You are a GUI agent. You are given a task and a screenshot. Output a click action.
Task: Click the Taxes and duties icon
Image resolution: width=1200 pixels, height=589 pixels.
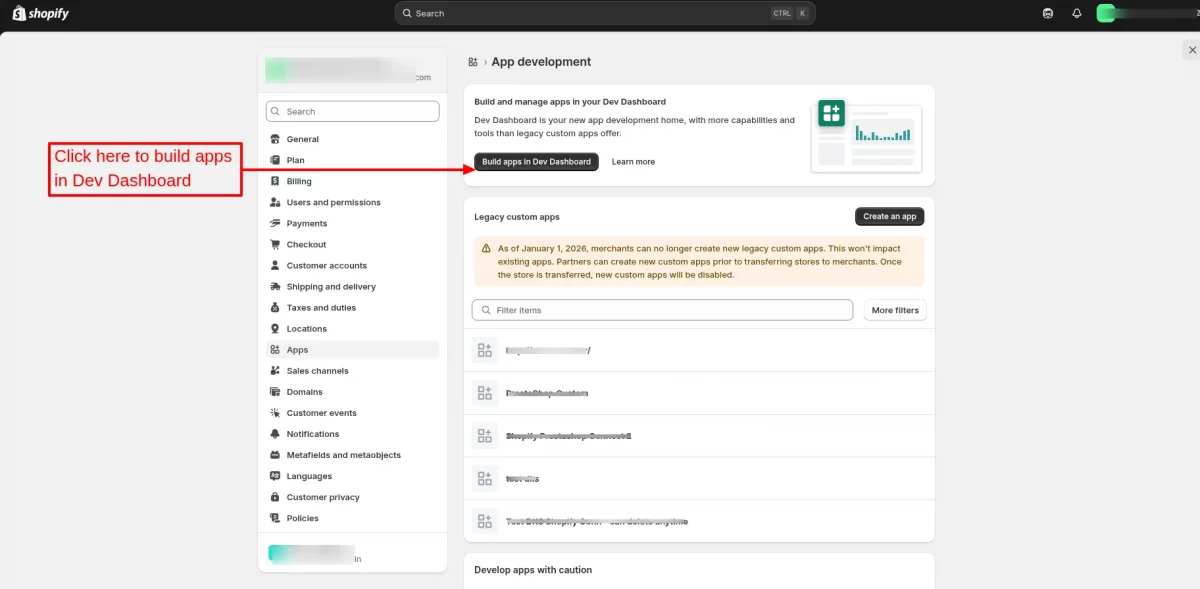coord(276,307)
